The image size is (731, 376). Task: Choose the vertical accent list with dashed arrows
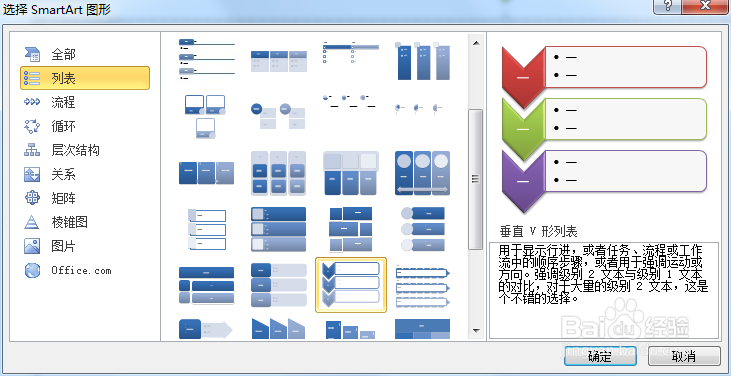[x=422, y=286]
